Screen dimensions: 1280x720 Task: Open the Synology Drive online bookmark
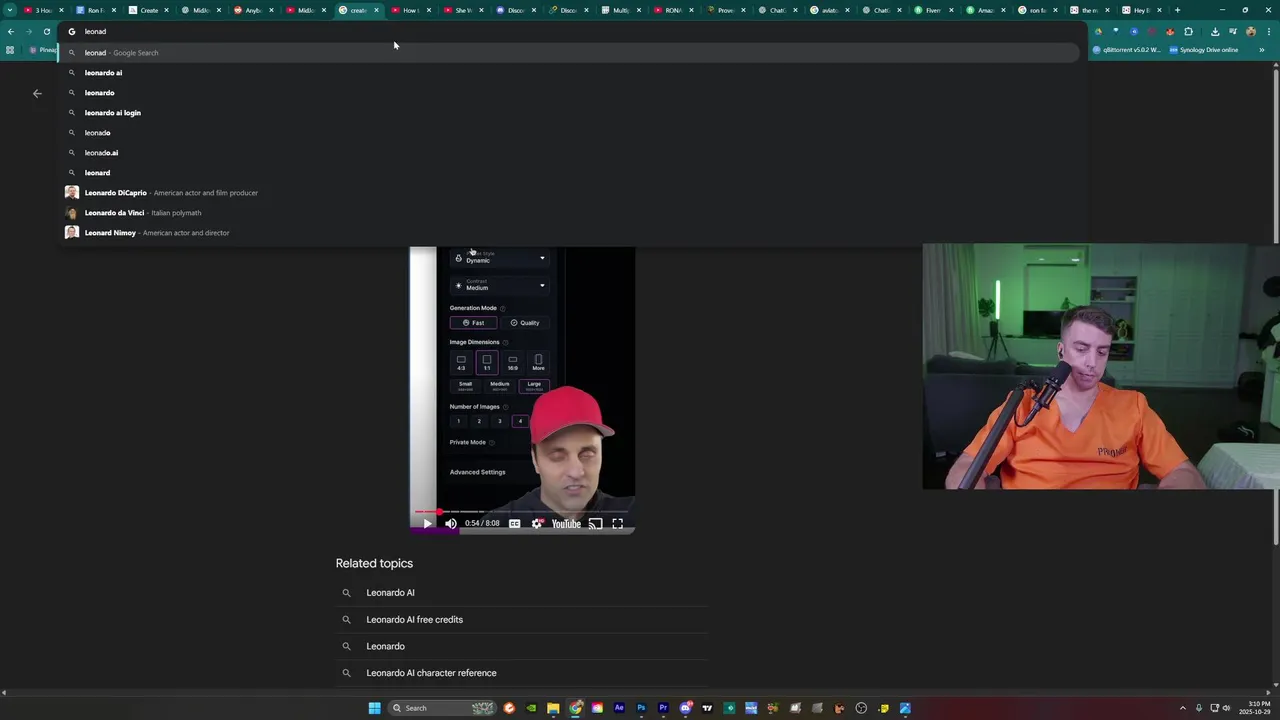point(1204,50)
